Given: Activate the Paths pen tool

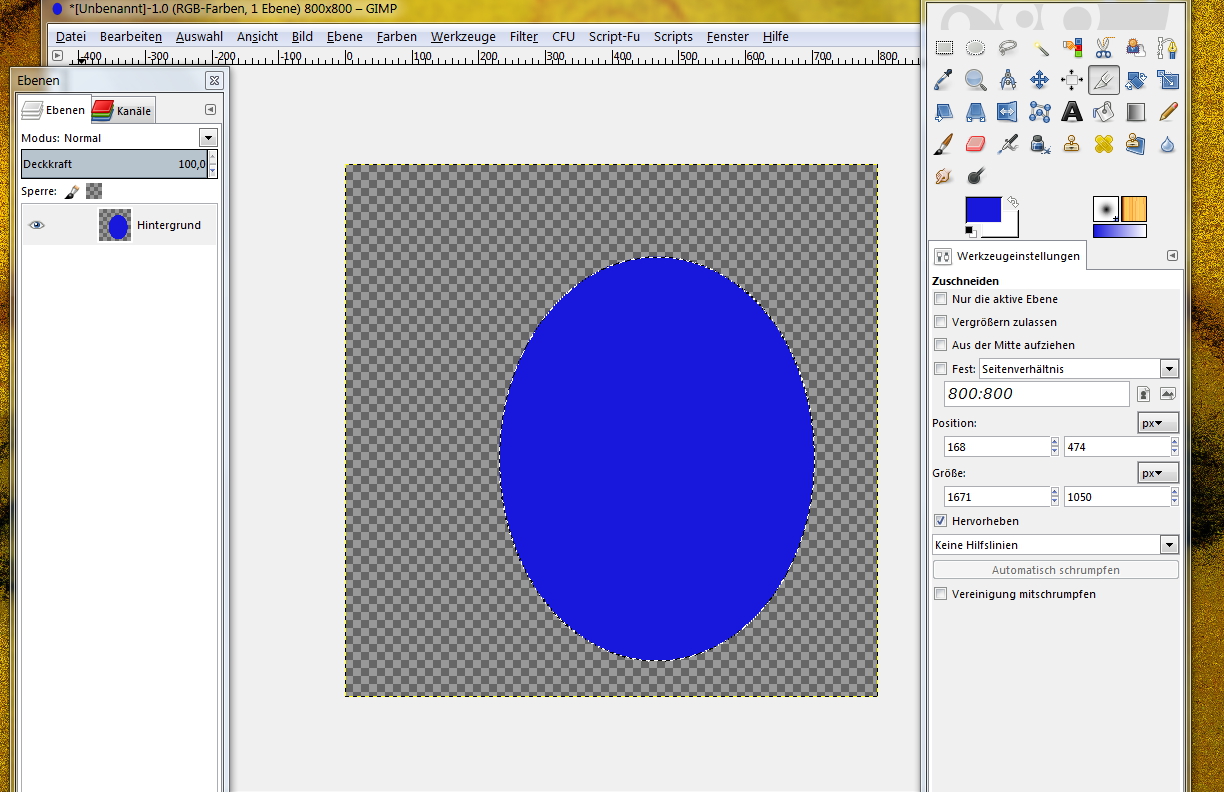Looking at the screenshot, I should point(1168,47).
